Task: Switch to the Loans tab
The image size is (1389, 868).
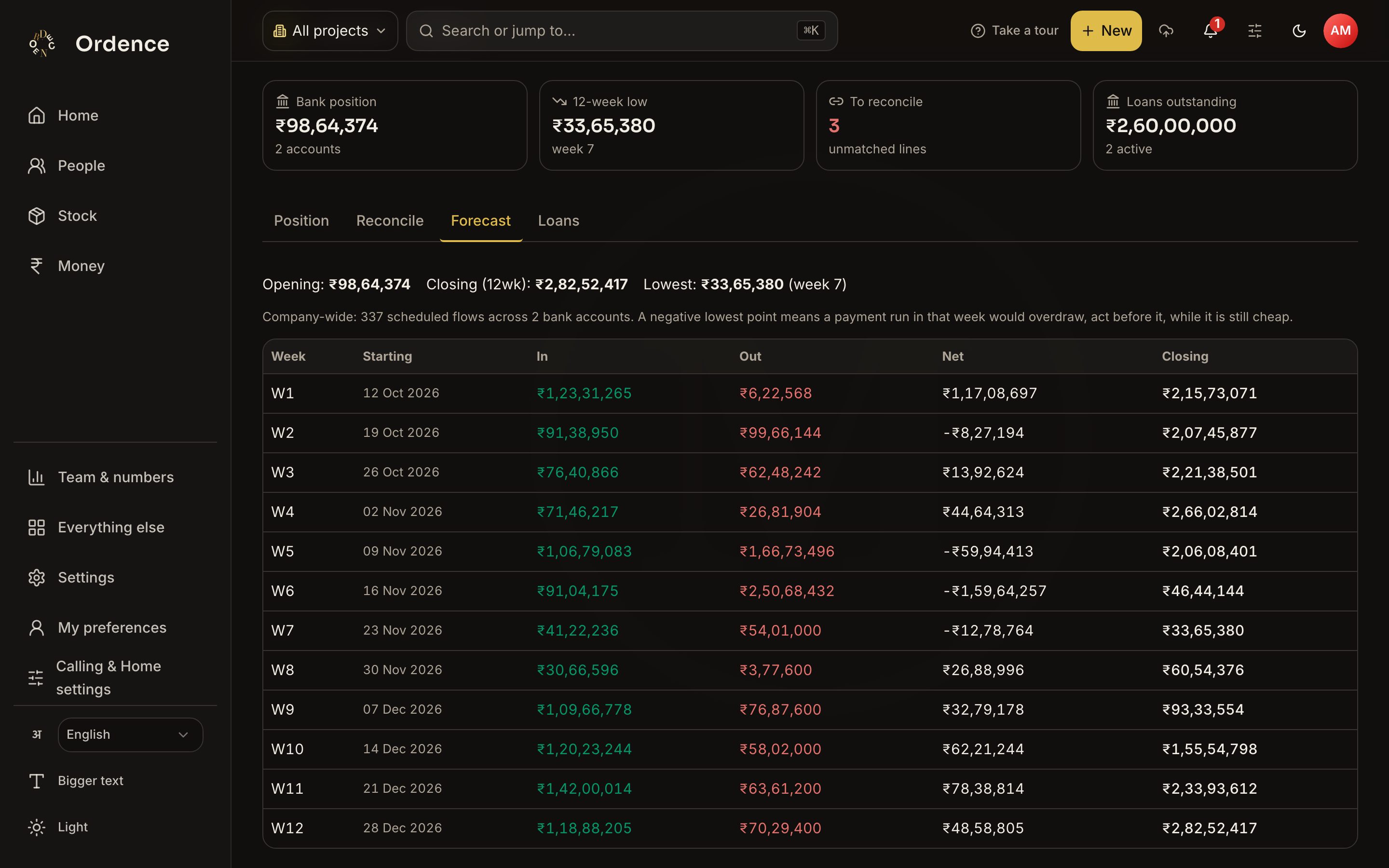Action: 558,221
